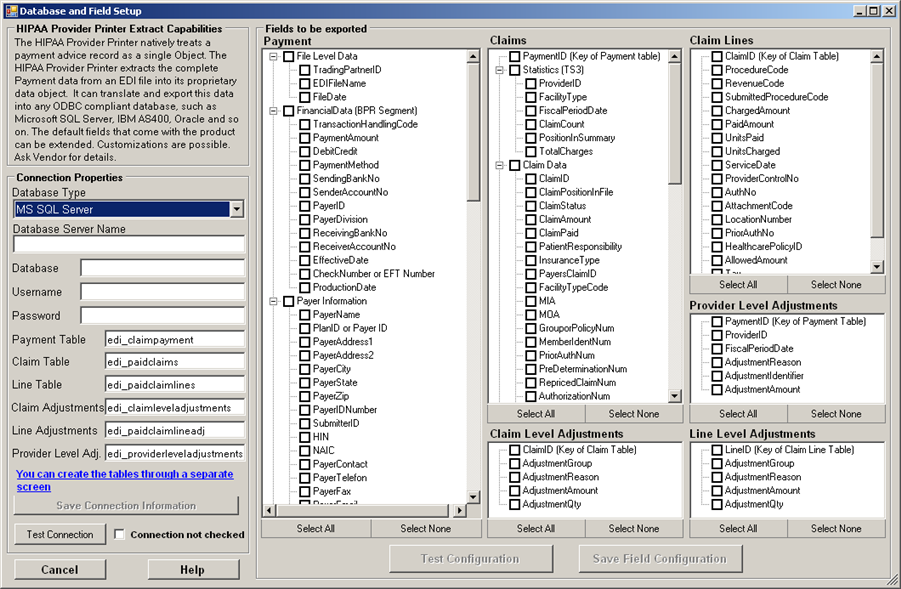This screenshot has width=901, height=589.
Task: Toggle the 'Connection not checked' checkbox
Action: (x=120, y=535)
